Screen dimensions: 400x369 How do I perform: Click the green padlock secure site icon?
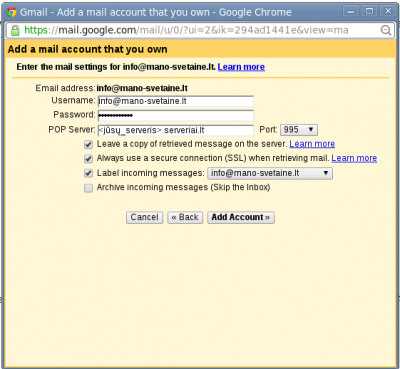(15, 30)
